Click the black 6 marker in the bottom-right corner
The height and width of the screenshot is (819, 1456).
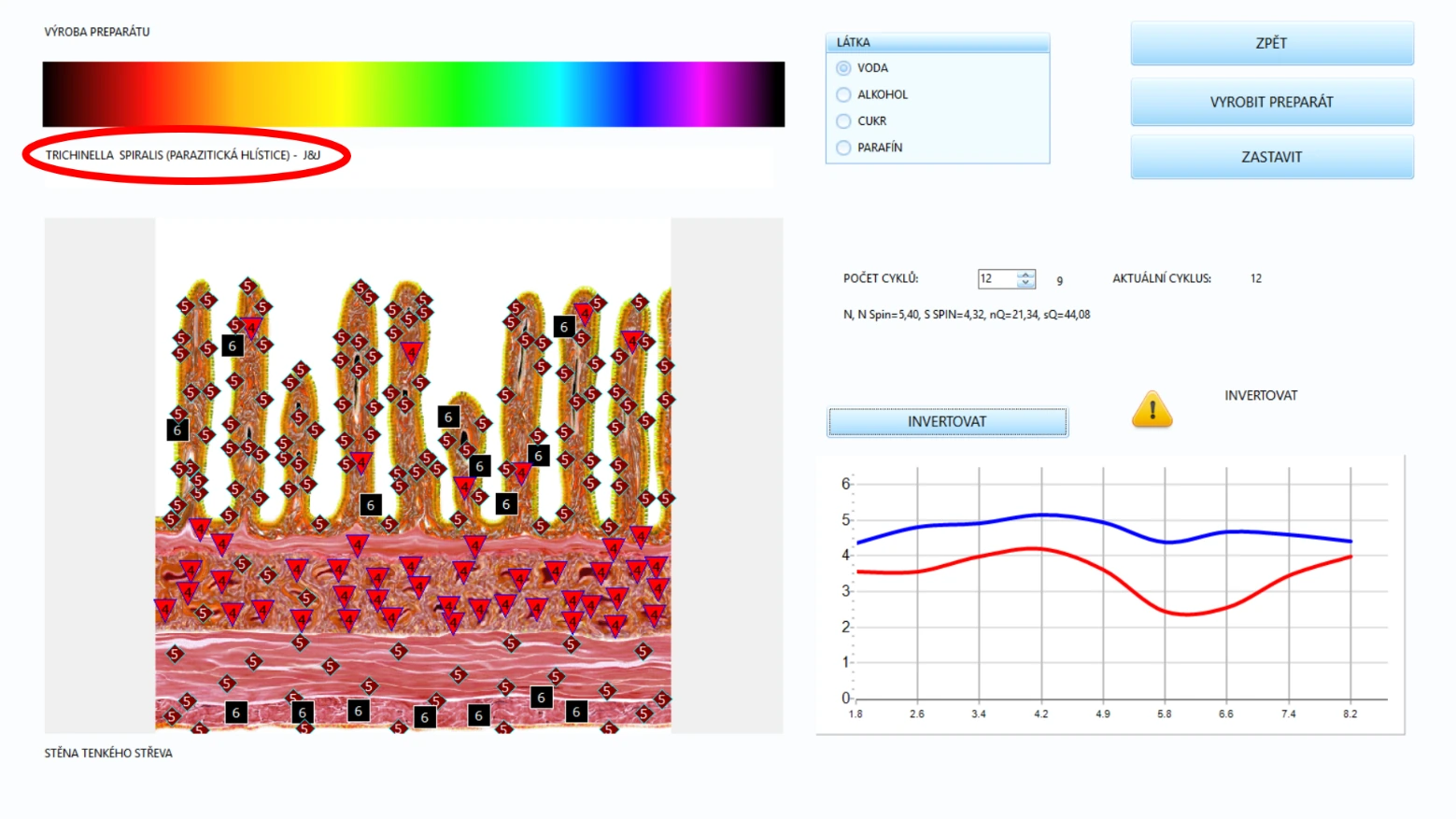click(x=576, y=712)
